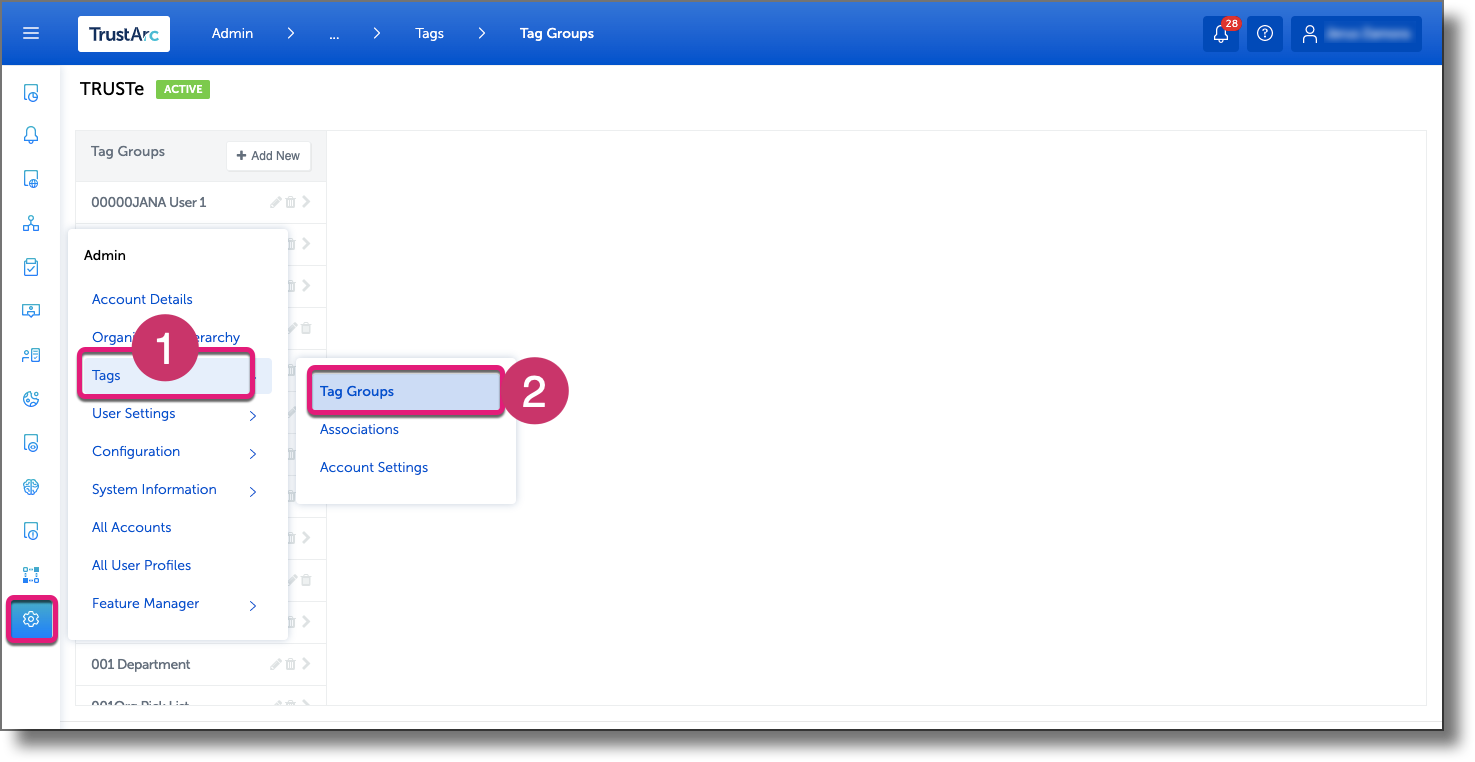Screen dimensions: 1475x762
Task: Open the help question mark icon
Action: point(1265,33)
